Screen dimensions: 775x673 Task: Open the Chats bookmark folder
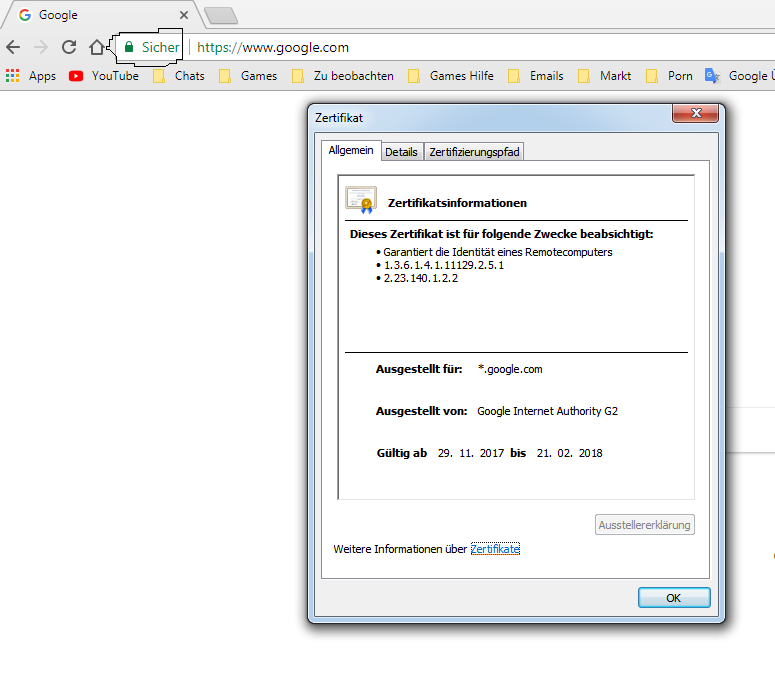(x=179, y=76)
